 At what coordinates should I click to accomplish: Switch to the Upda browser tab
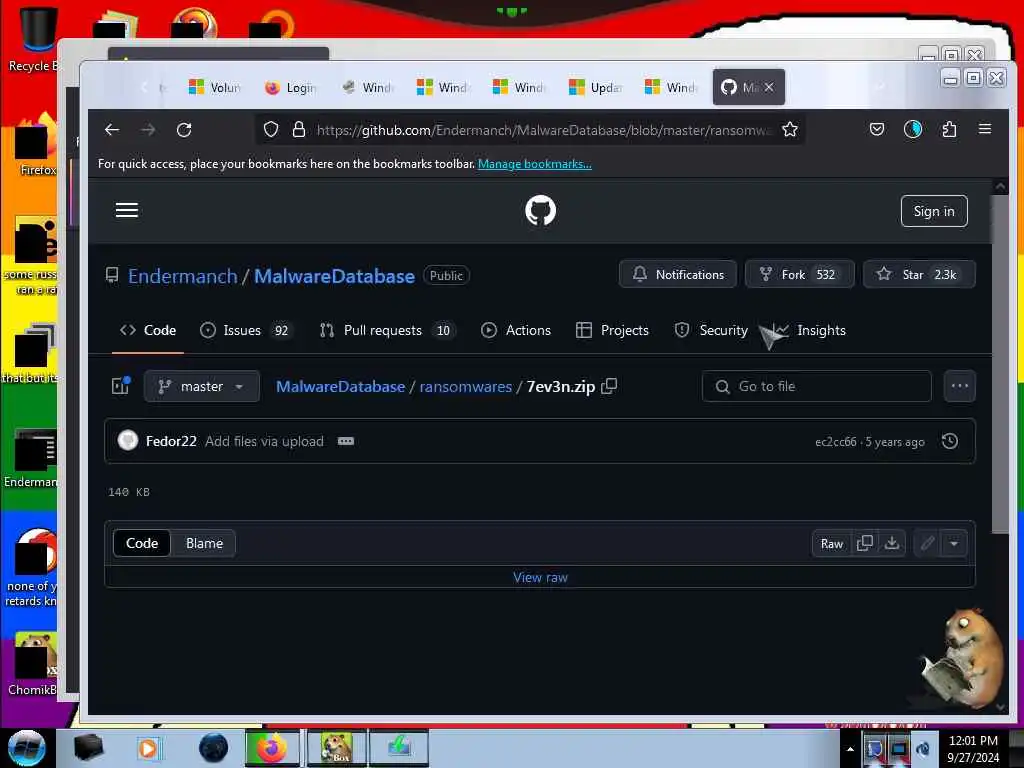tap(596, 87)
